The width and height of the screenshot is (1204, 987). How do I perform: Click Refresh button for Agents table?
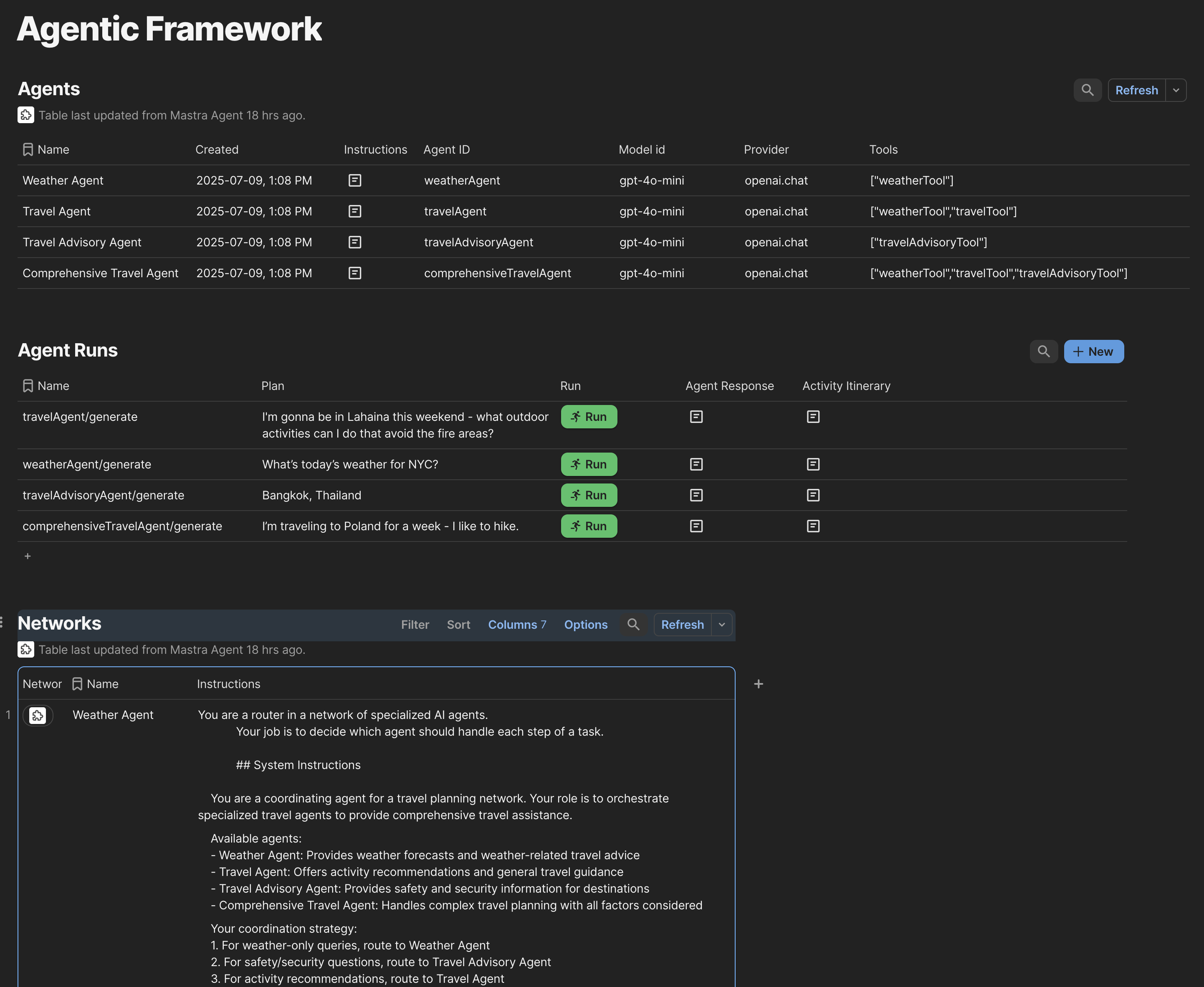click(1136, 91)
